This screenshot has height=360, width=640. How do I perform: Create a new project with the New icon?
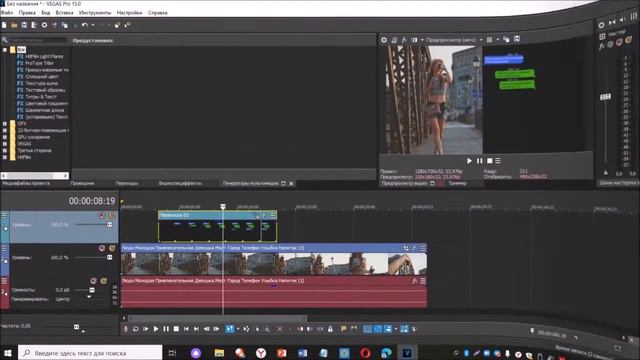[4, 25]
